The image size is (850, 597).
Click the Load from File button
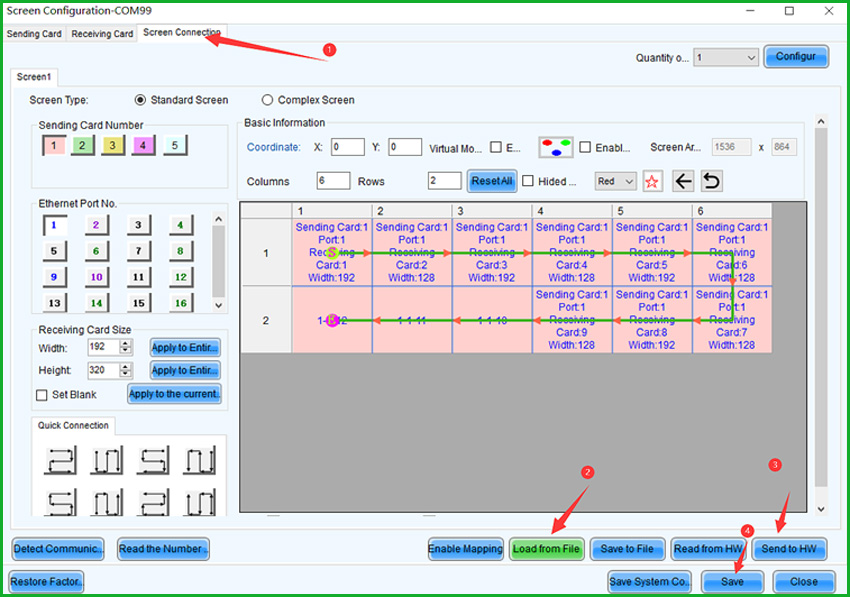[x=546, y=549]
